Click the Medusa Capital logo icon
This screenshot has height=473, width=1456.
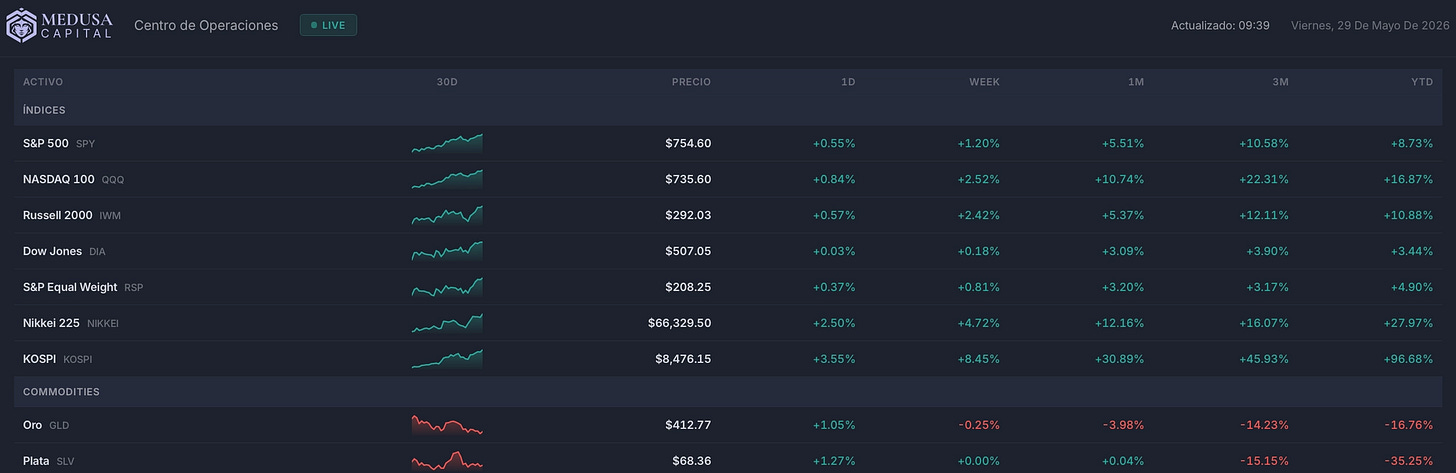click(19, 26)
